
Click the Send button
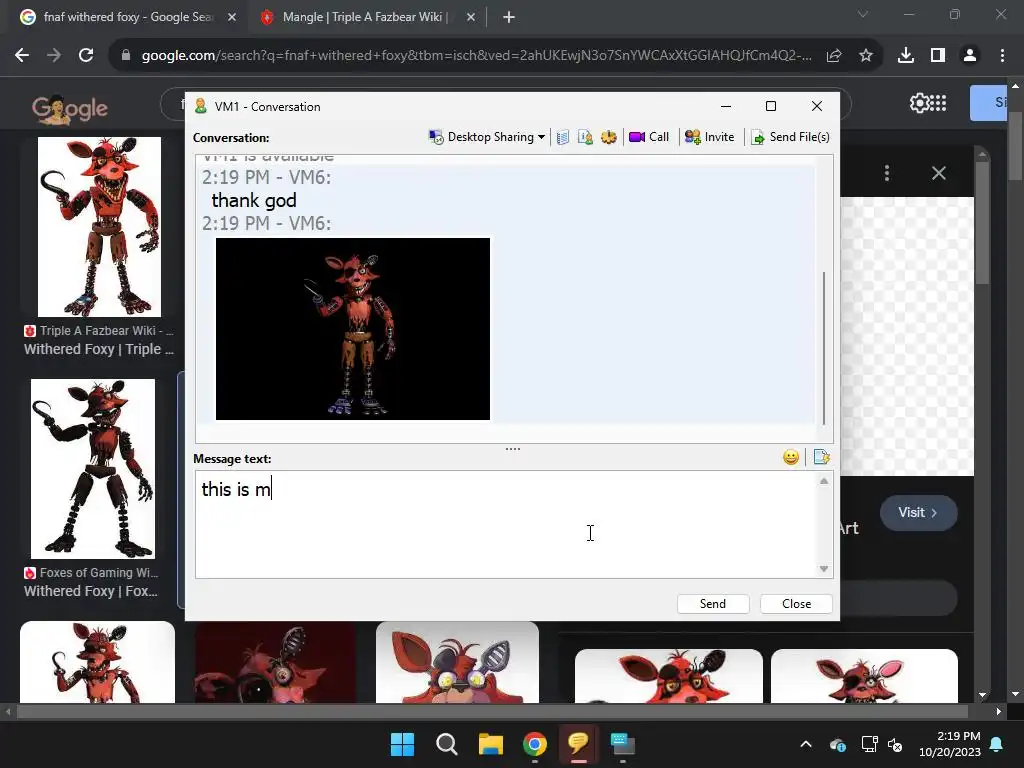click(x=712, y=603)
